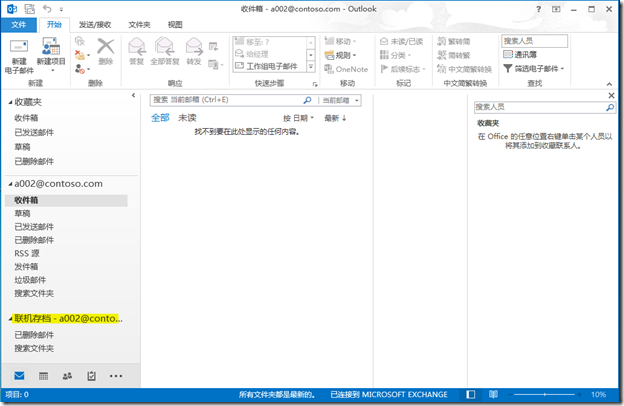Expand the Quick Steps gallery
The image size is (624, 406).
311,66
